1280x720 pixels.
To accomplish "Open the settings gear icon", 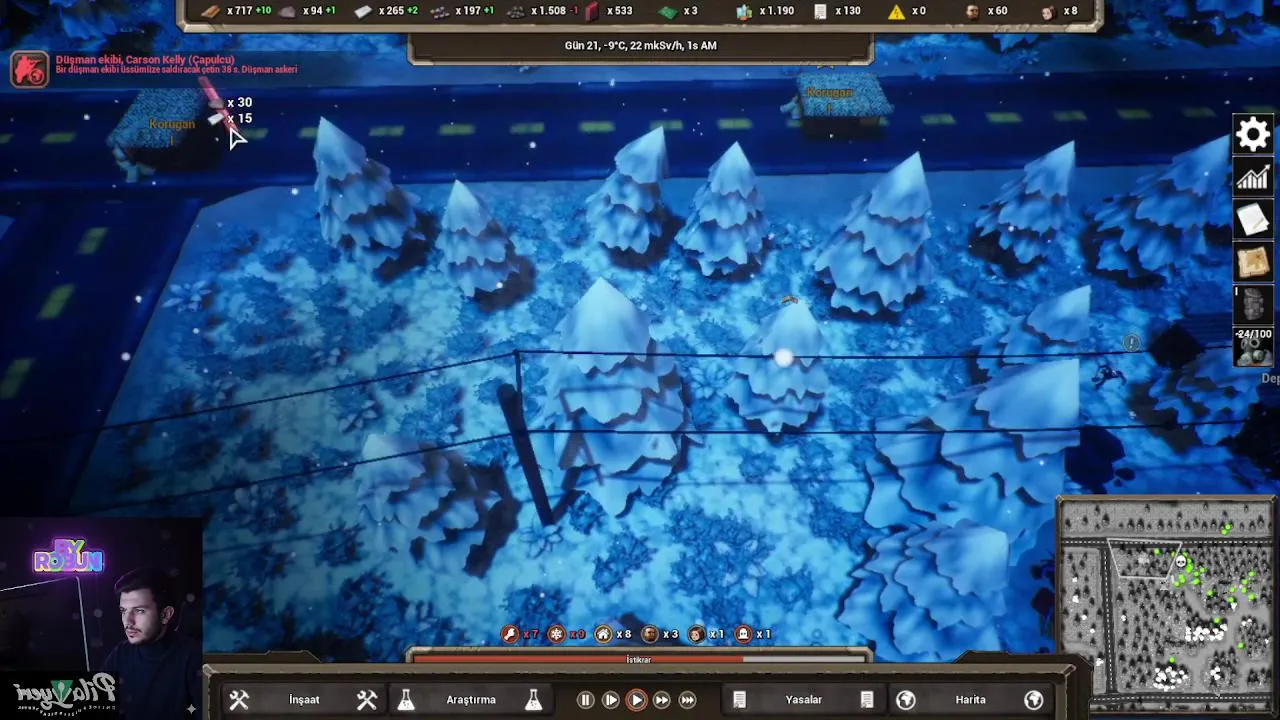I will 1253,134.
